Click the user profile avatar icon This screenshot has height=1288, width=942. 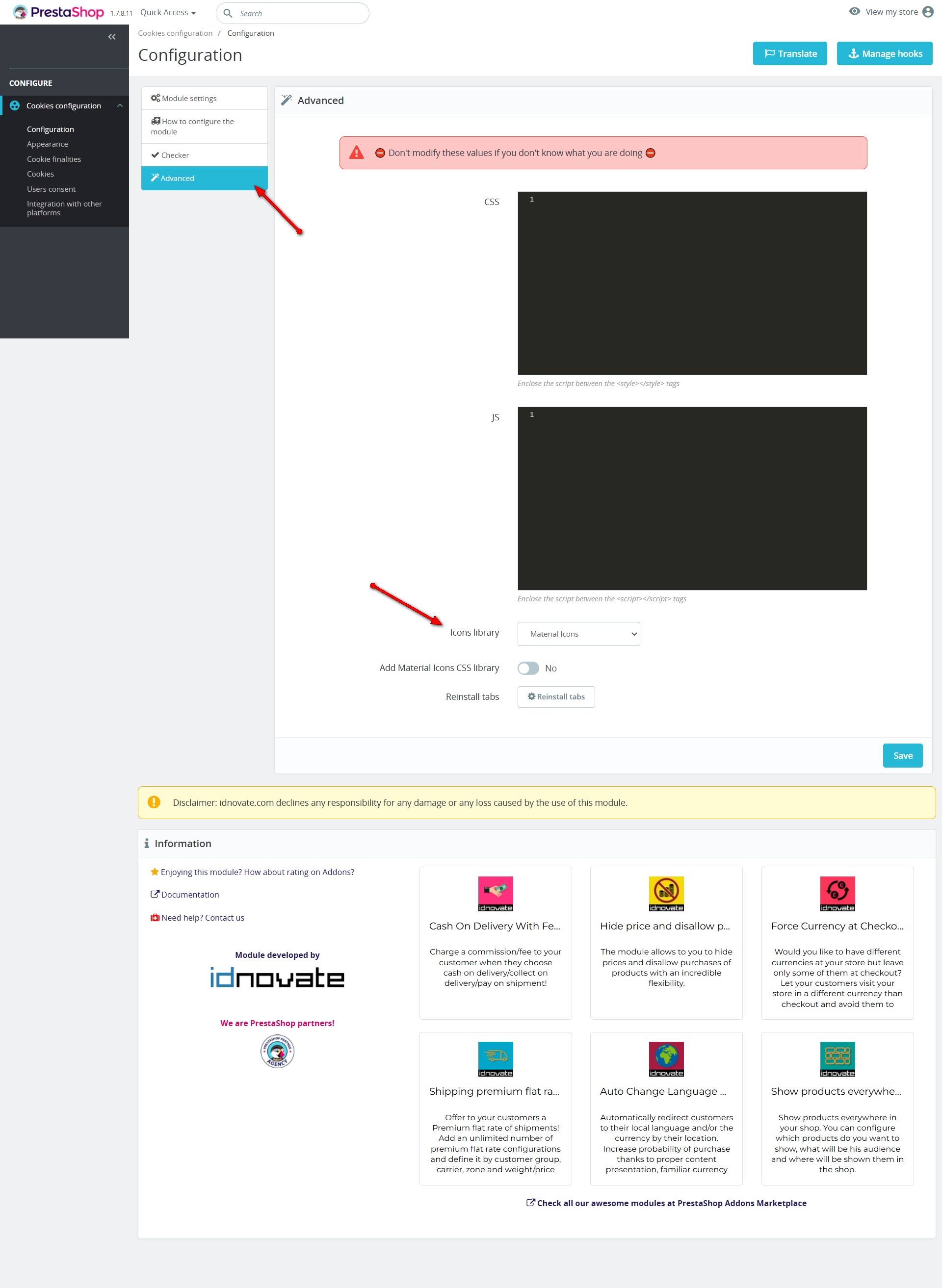[928, 12]
